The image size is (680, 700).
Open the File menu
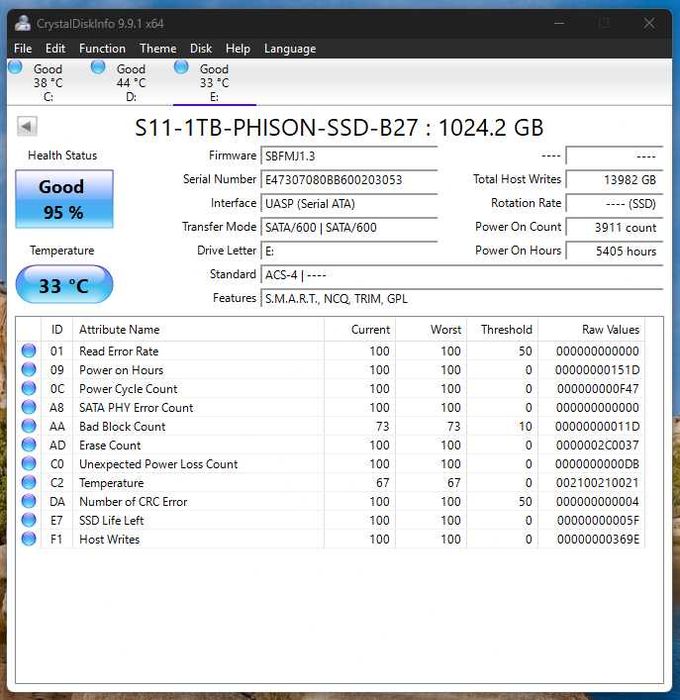pyautogui.click(x=23, y=48)
